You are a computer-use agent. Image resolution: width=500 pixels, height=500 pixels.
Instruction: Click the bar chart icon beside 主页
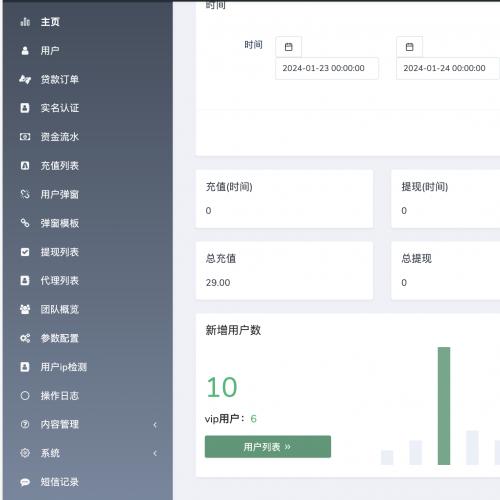(25, 22)
